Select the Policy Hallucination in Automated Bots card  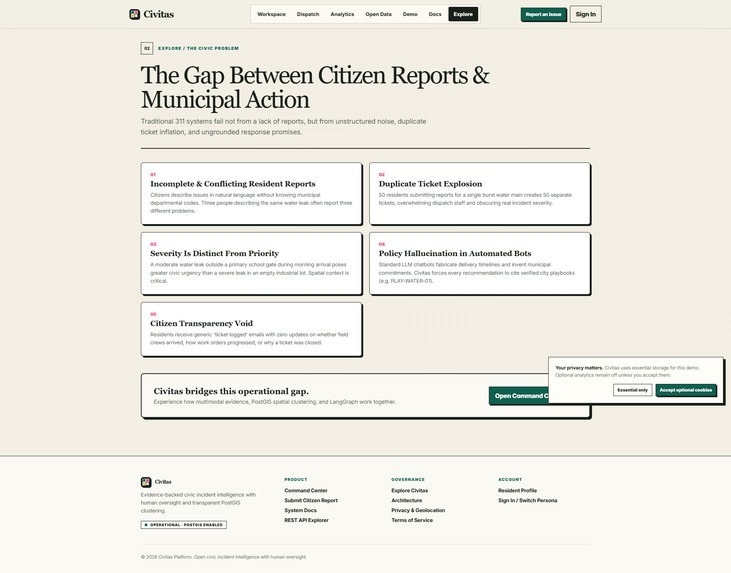480,263
